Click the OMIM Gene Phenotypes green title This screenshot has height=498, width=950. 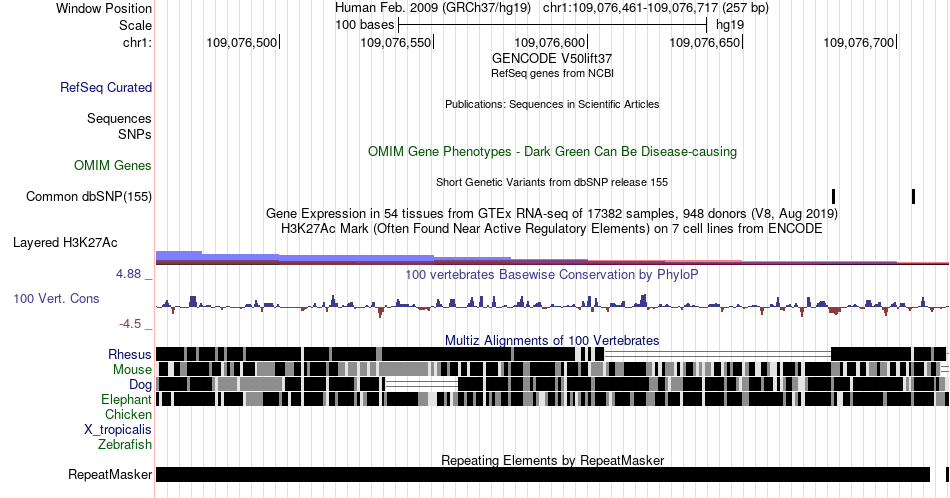point(552,151)
